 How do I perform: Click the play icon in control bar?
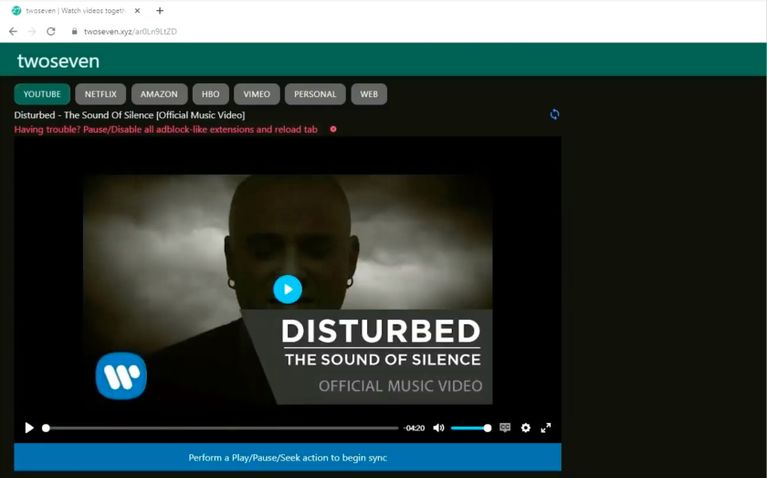pos(29,428)
